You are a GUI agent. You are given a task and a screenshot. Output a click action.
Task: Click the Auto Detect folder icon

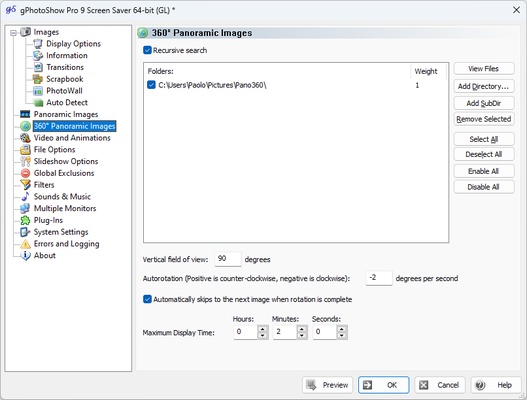coord(38,103)
